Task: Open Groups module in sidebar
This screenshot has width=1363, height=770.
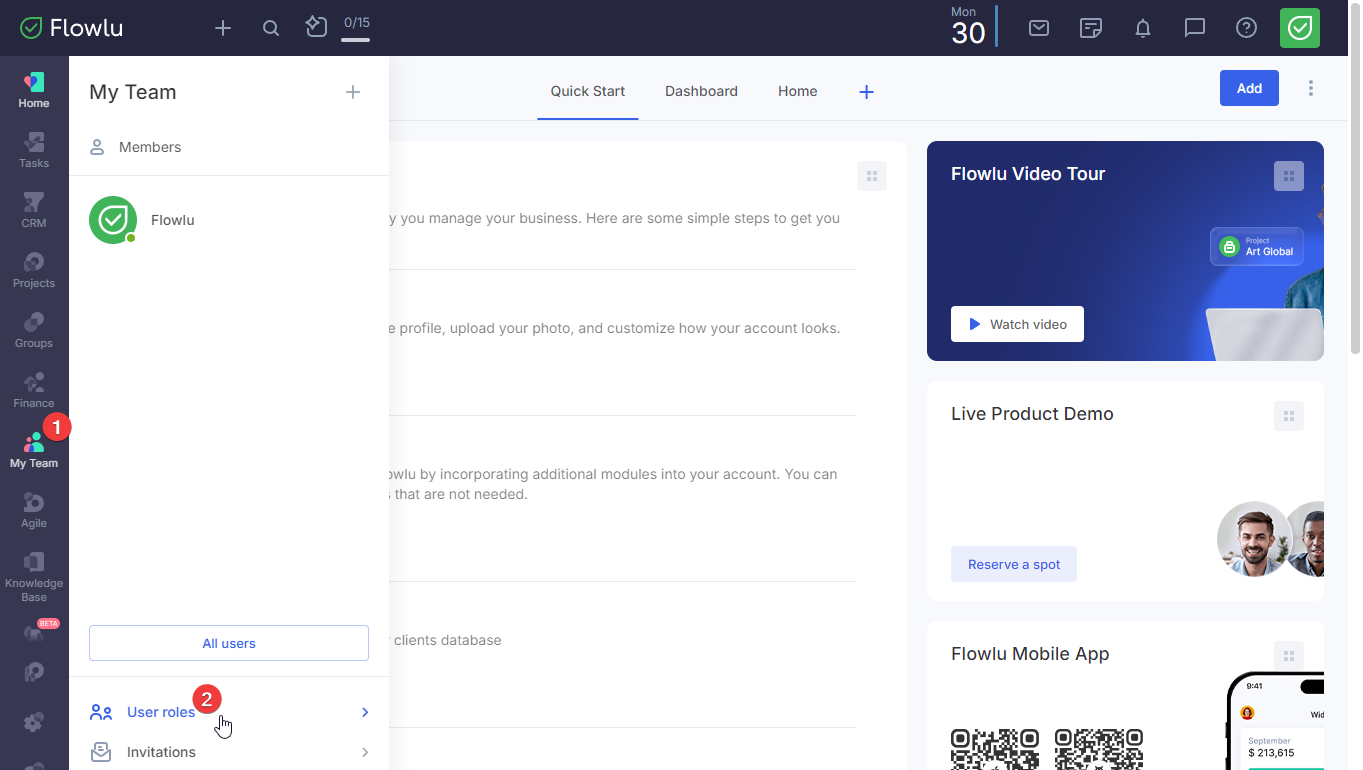Action: pos(34,330)
